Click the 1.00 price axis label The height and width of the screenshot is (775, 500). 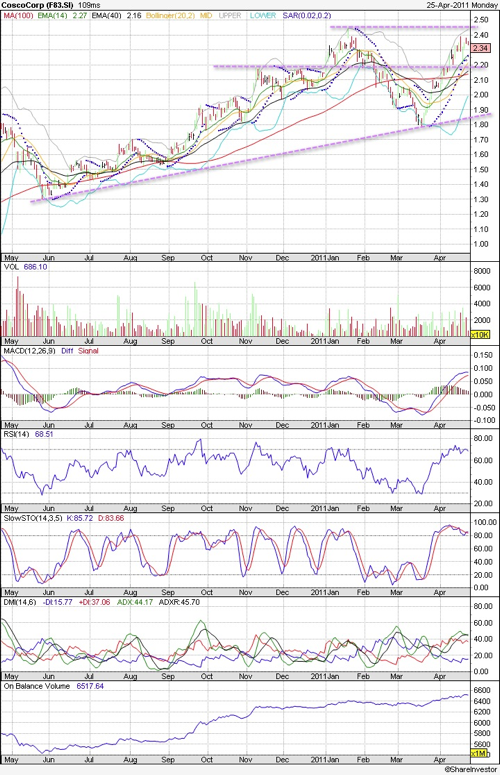(481, 244)
